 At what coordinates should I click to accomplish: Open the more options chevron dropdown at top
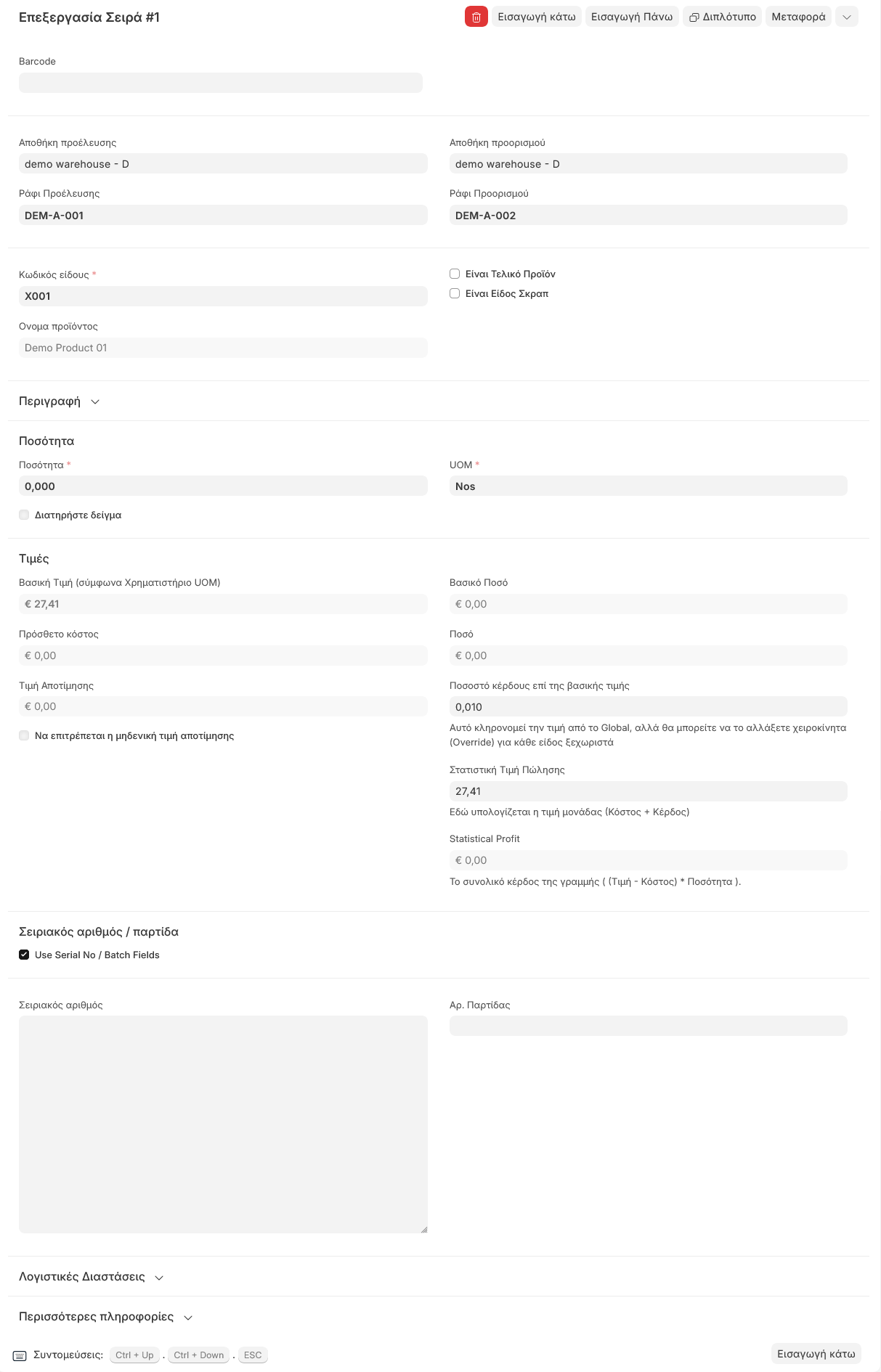pos(847,17)
